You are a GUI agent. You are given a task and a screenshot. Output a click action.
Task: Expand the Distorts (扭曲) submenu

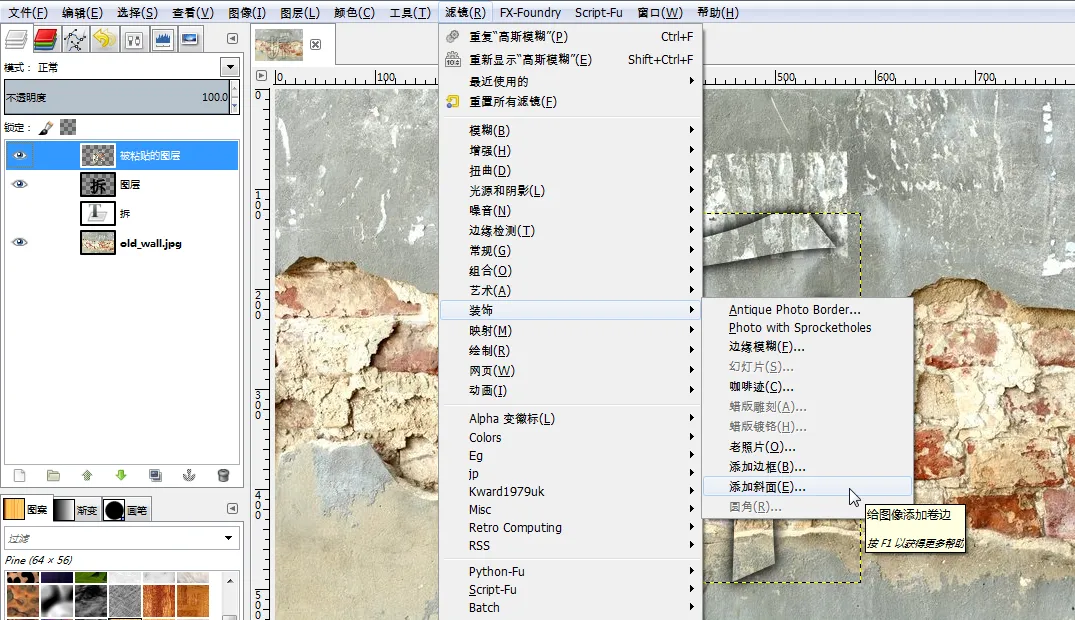coord(570,170)
